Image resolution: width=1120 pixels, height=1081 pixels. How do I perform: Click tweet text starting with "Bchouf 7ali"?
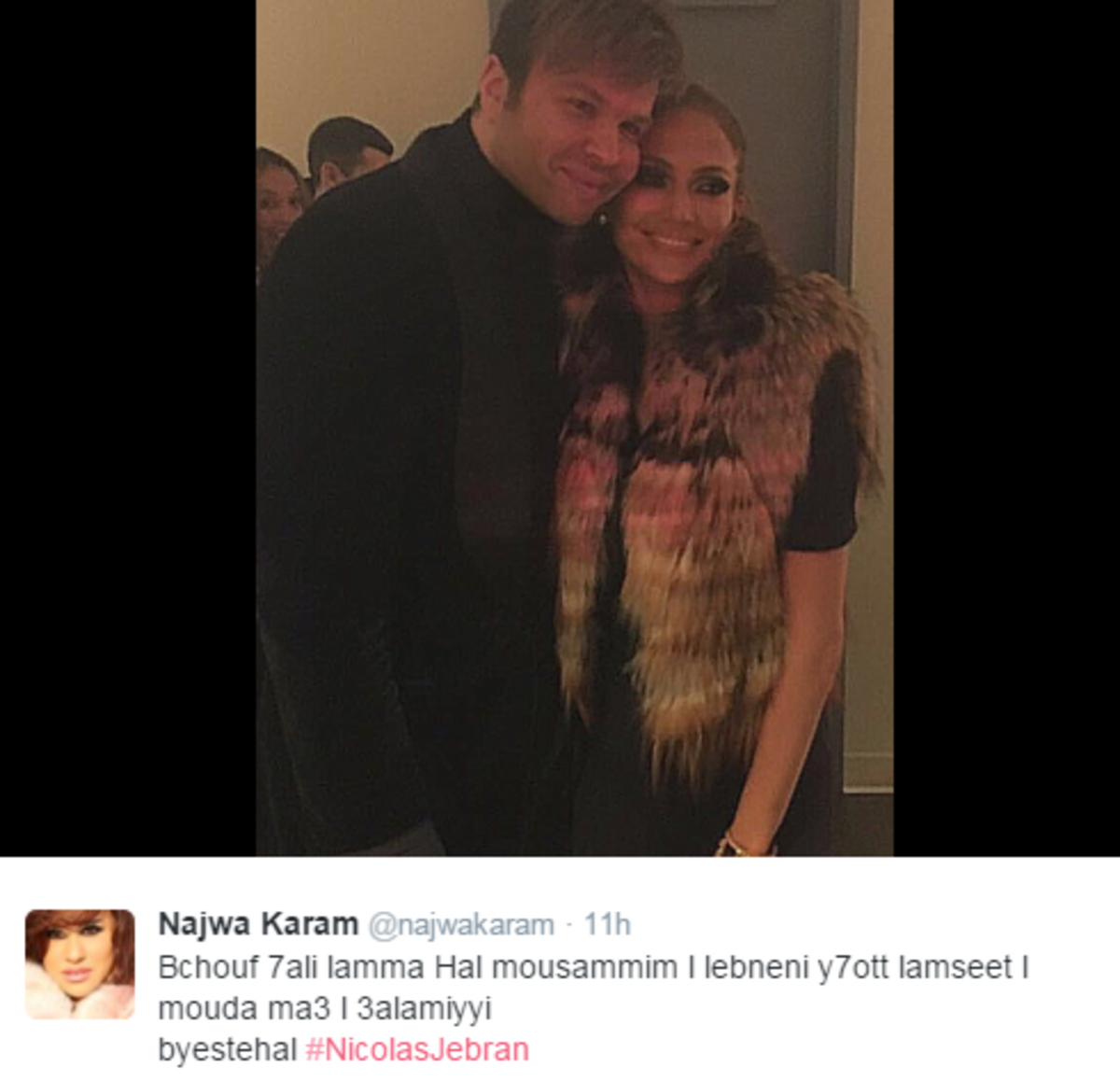[x=594, y=1008]
